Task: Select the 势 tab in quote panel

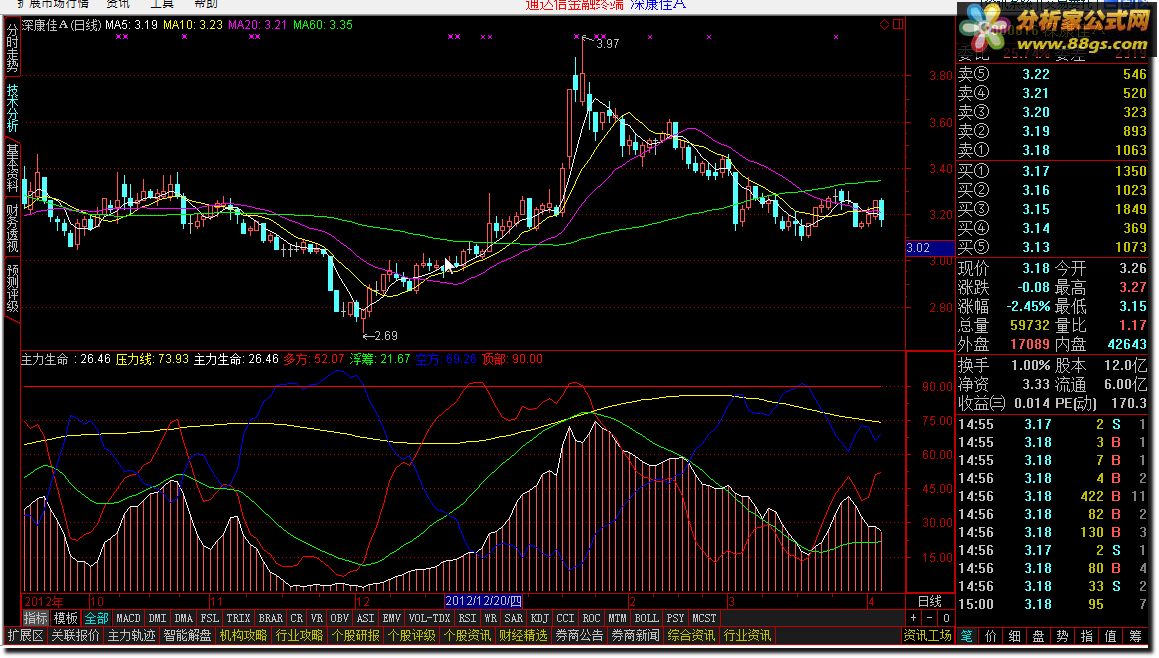Action: pos(1063,636)
